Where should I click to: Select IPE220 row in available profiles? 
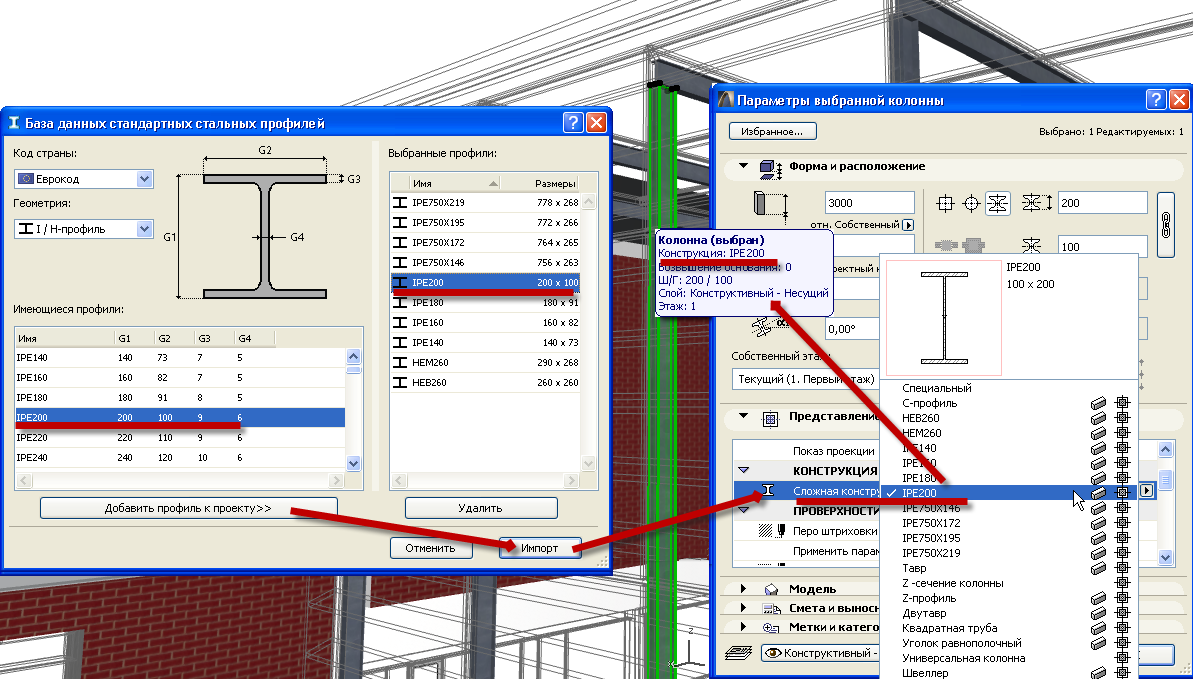(180, 438)
